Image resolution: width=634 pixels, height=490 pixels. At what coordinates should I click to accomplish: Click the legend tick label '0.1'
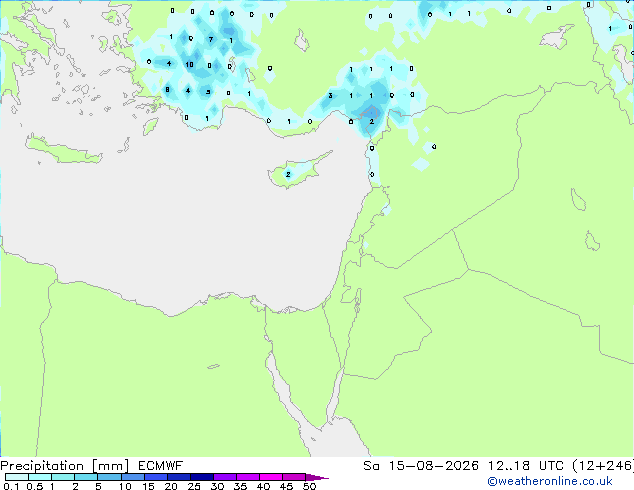pyautogui.click(x=11, y=486)
